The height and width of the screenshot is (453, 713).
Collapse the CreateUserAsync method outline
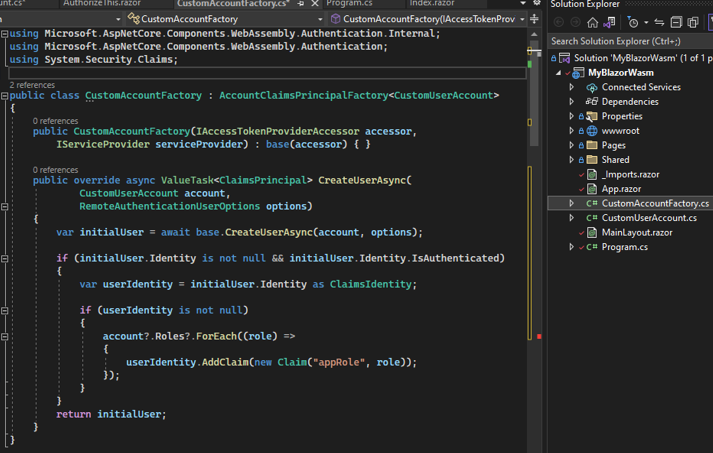[x=5, y=206]
